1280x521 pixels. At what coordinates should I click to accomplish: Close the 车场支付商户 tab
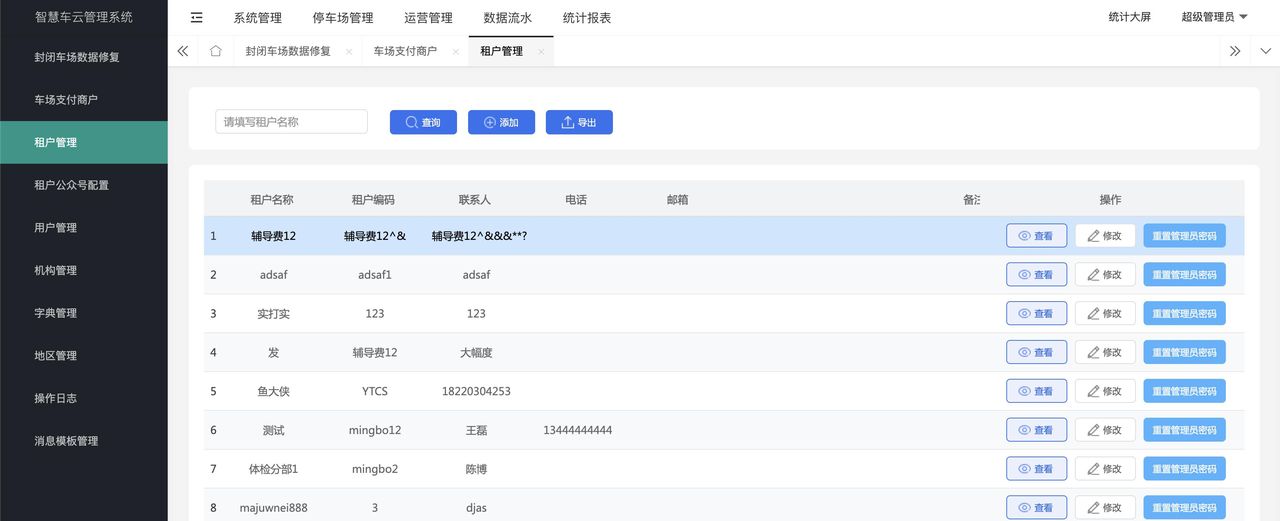pyautogui.click(x=455, y=52)
